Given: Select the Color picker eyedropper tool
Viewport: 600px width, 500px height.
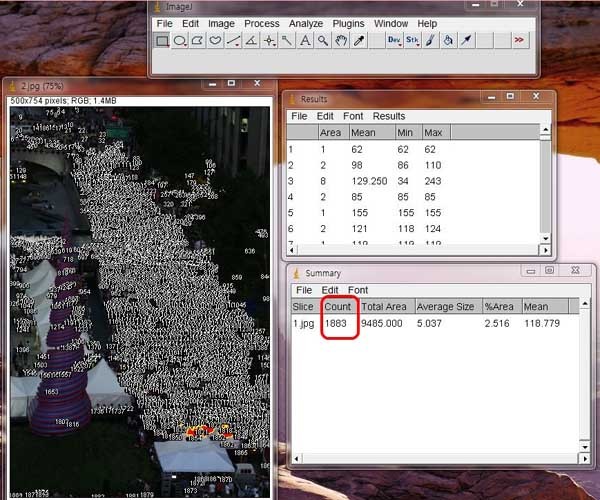Looking at the screenshot, I should [359, 41].
